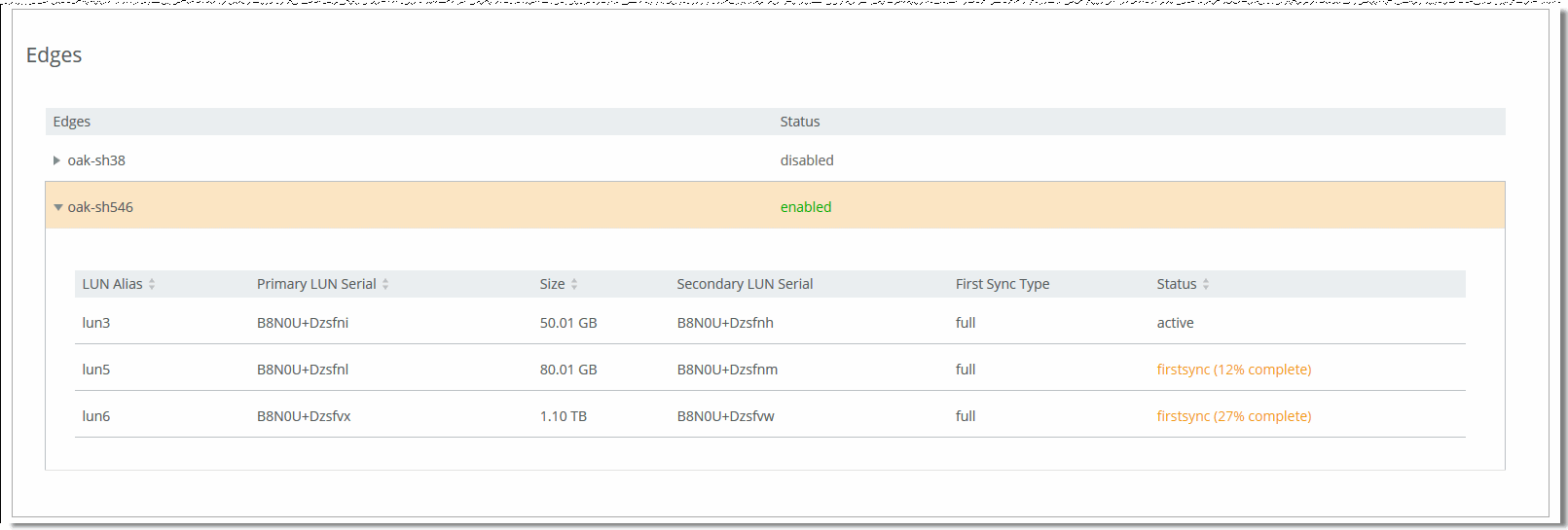Expand the oak-sh38 edge row

coord(56,160)
